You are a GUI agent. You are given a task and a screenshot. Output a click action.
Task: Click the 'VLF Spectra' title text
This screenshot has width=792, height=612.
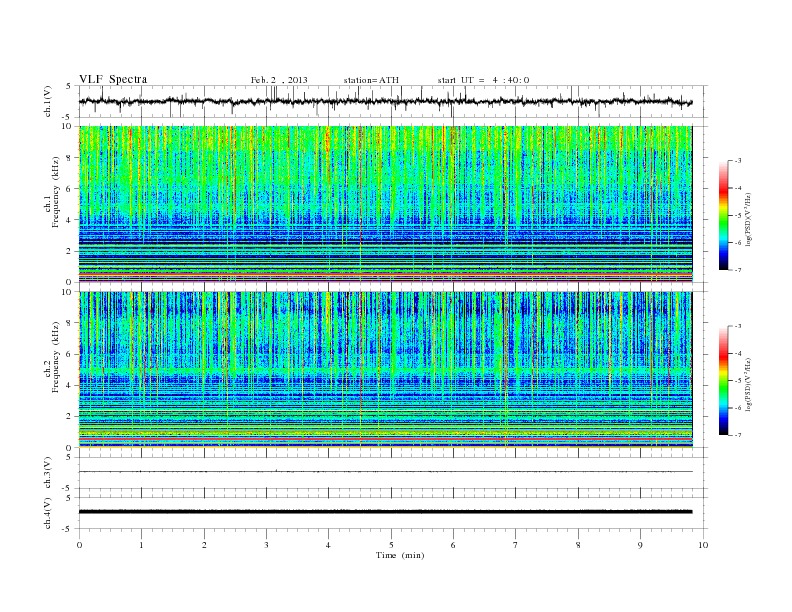coord(113,79)
